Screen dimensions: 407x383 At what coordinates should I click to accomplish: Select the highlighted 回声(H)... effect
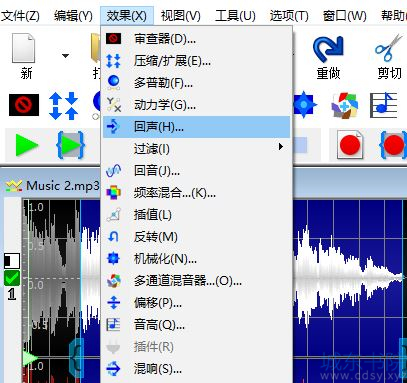pyautogui.click(x=196, y=127)
